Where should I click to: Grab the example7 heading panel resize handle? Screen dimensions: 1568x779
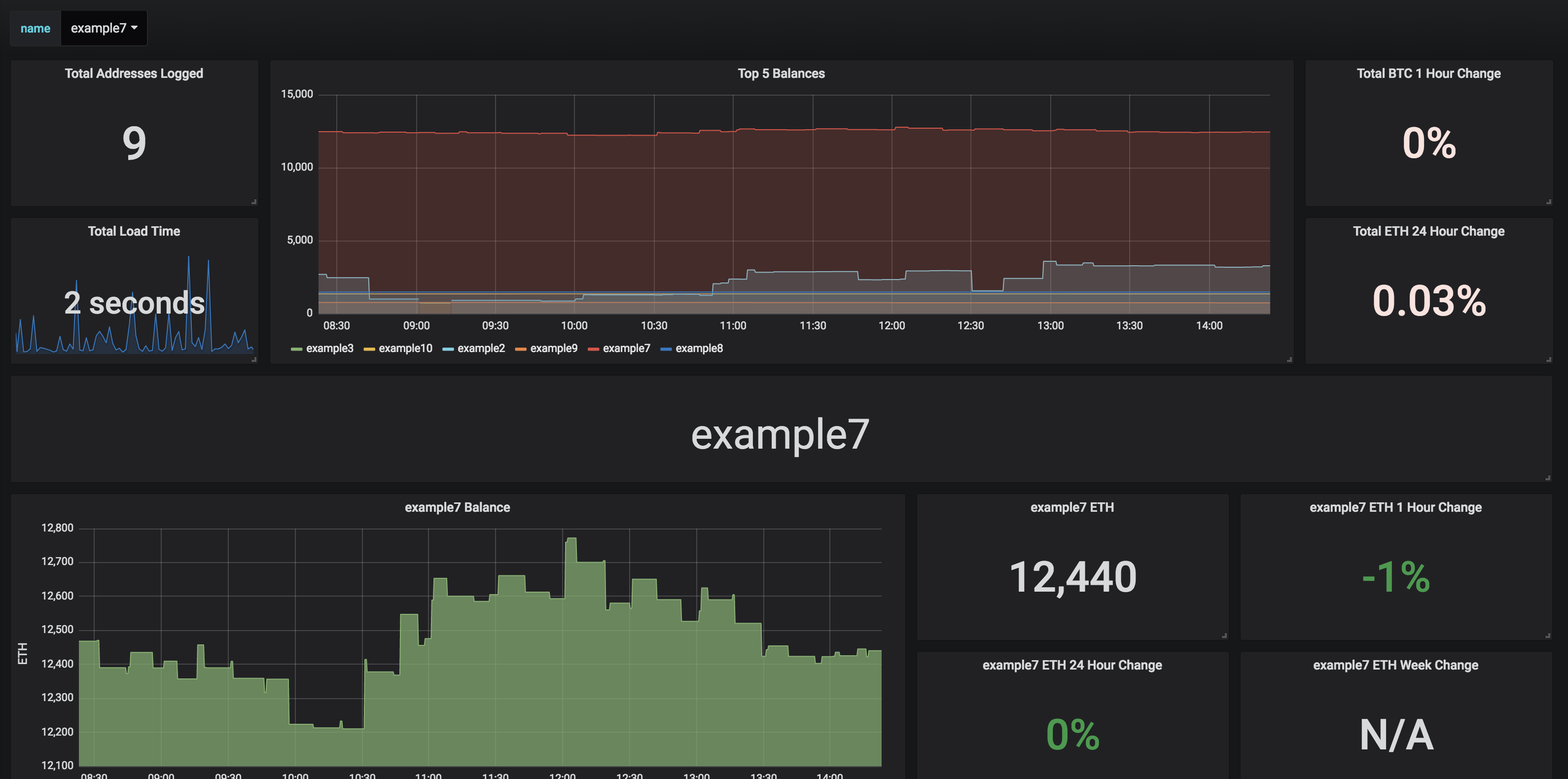[1547, 478]
